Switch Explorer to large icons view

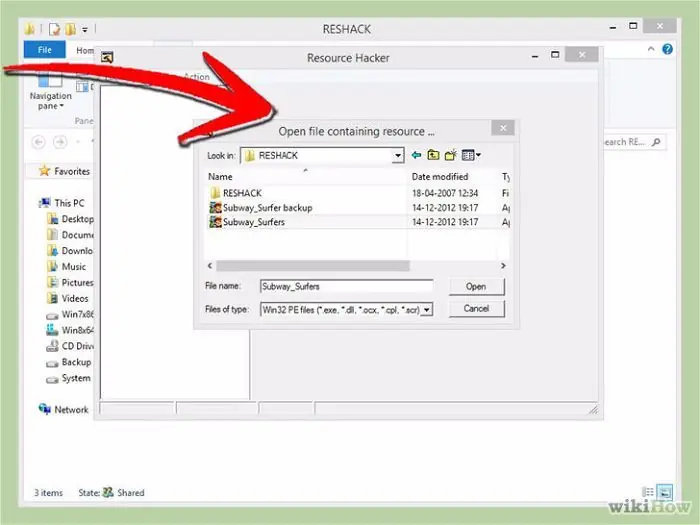664,492
